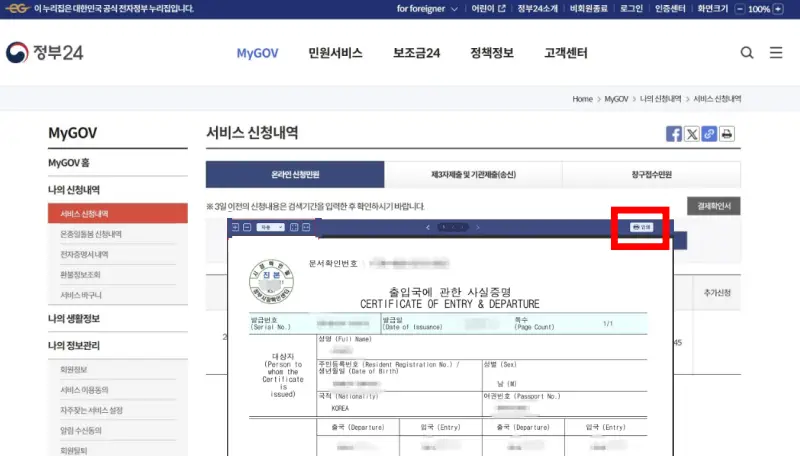This screenshot has width=800, height=456.
Task: Open the zoom level dropdown in viewer
Action: (x=270, y=227)
